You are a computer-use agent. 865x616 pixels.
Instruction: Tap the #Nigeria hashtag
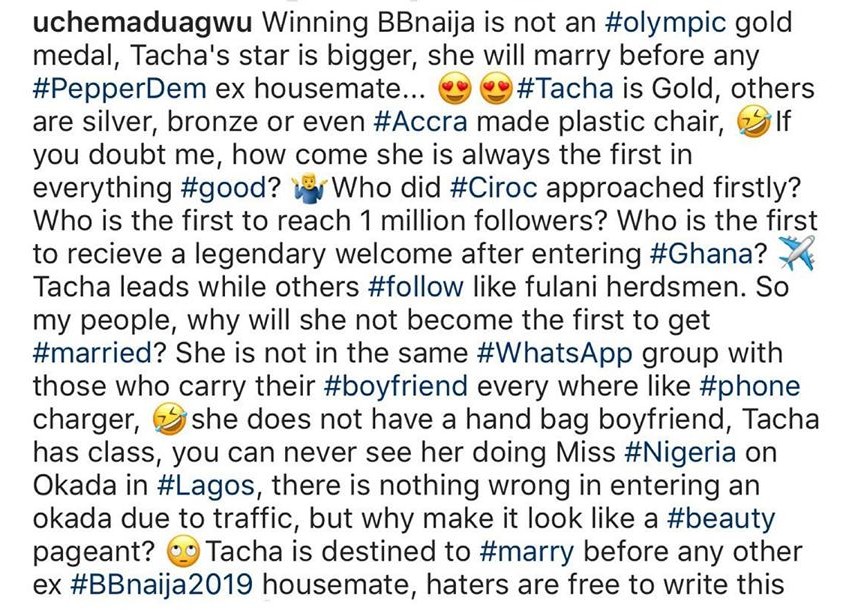click(x=683, y=453)
